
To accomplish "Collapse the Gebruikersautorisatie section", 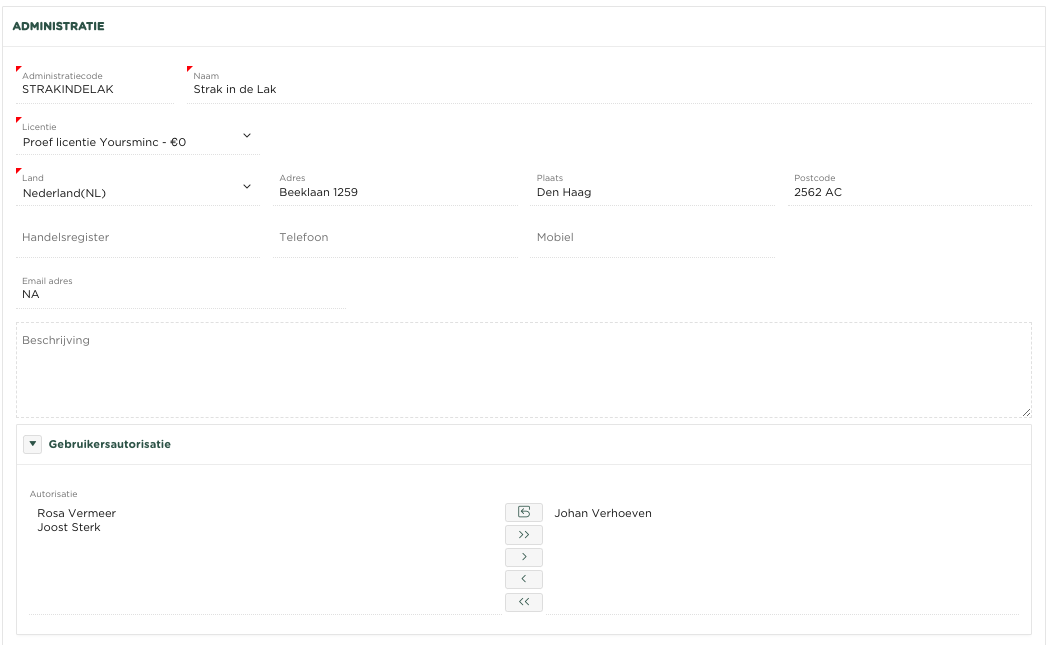I will point(32,444).
